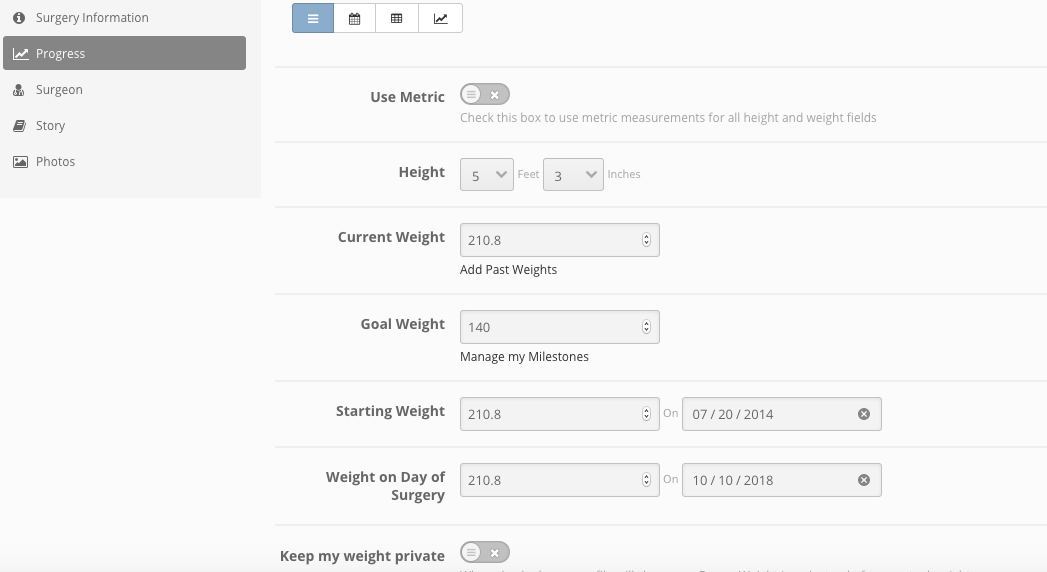Image resolution: width=1047 pixels, height=572 pixels.
Task: Clear the Starting Weight date
Action: pos(863,414)
